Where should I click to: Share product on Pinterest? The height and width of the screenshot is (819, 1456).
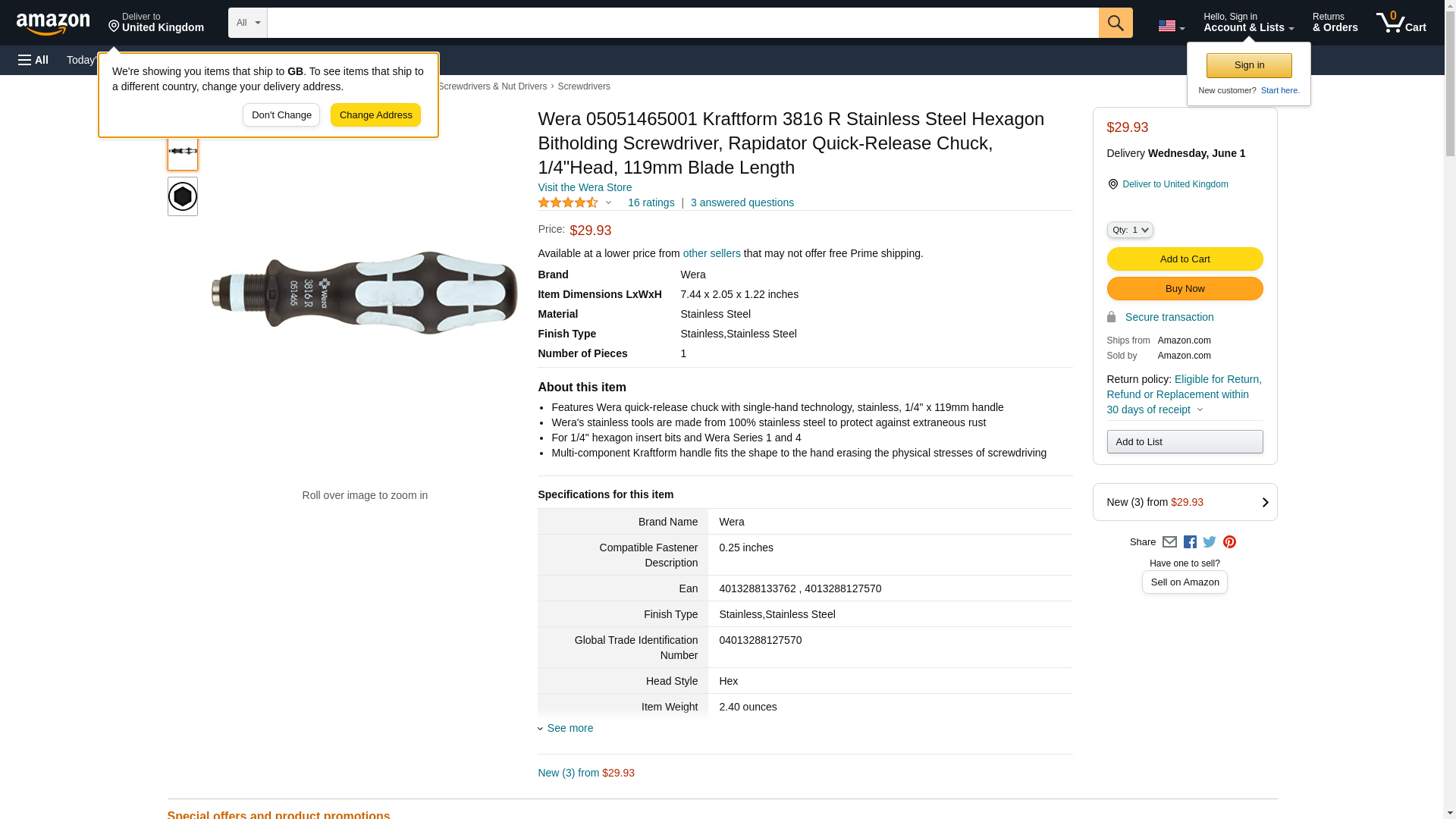click(x=1229, y=542)
